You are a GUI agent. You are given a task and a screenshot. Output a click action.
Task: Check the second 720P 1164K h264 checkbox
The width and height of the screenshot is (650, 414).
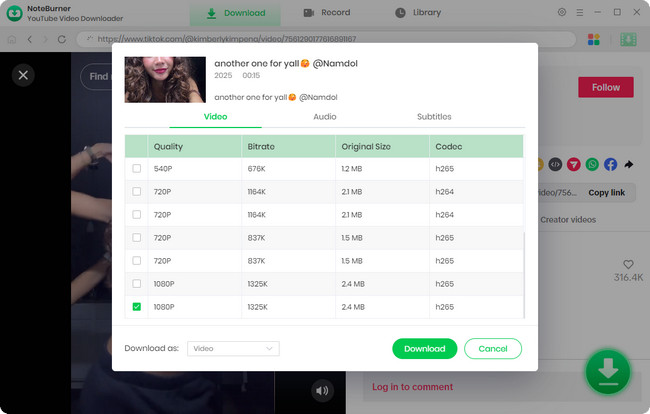tap(136, 214)
